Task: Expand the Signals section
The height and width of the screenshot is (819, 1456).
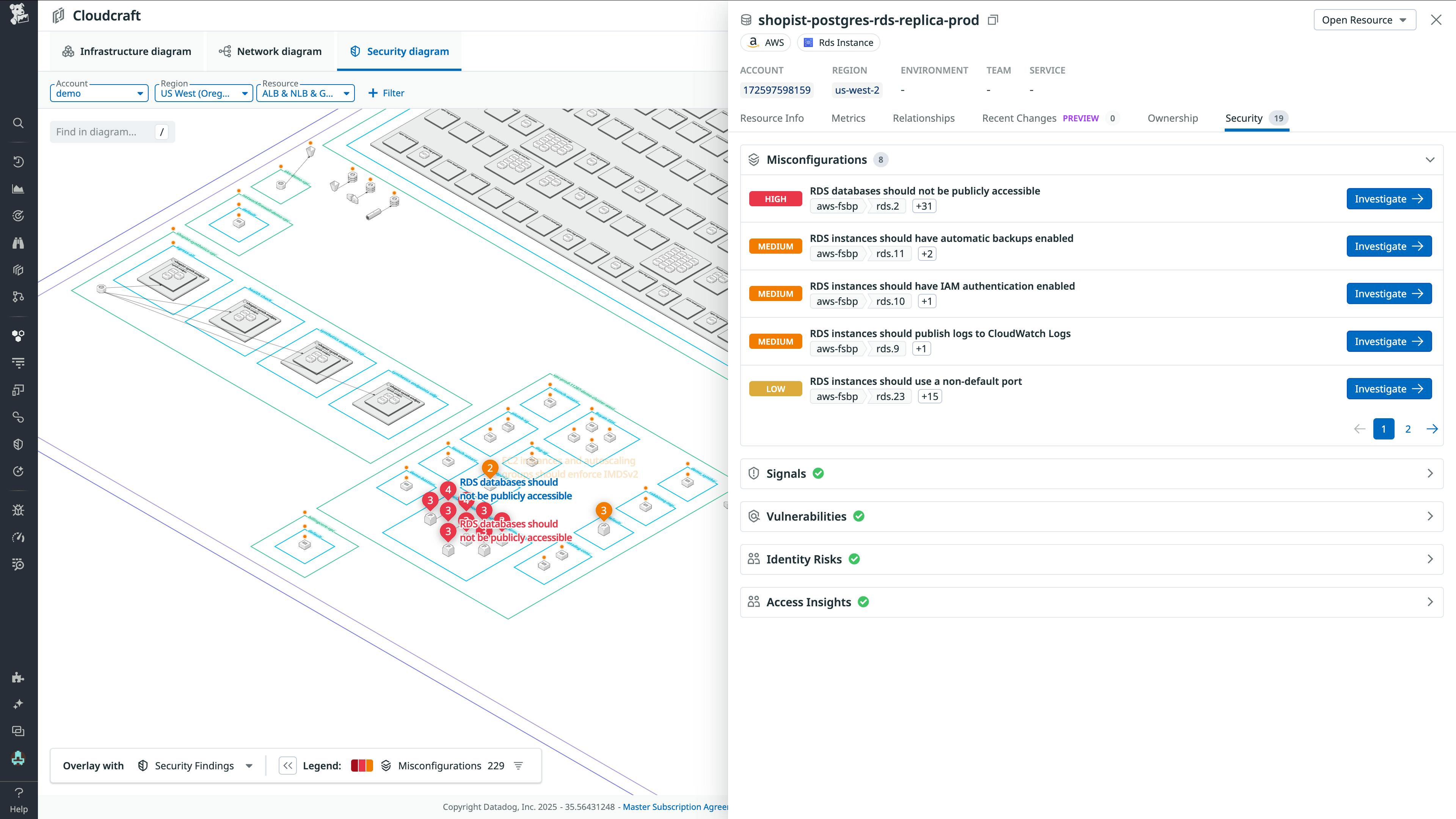Action: pos(1430,473)
